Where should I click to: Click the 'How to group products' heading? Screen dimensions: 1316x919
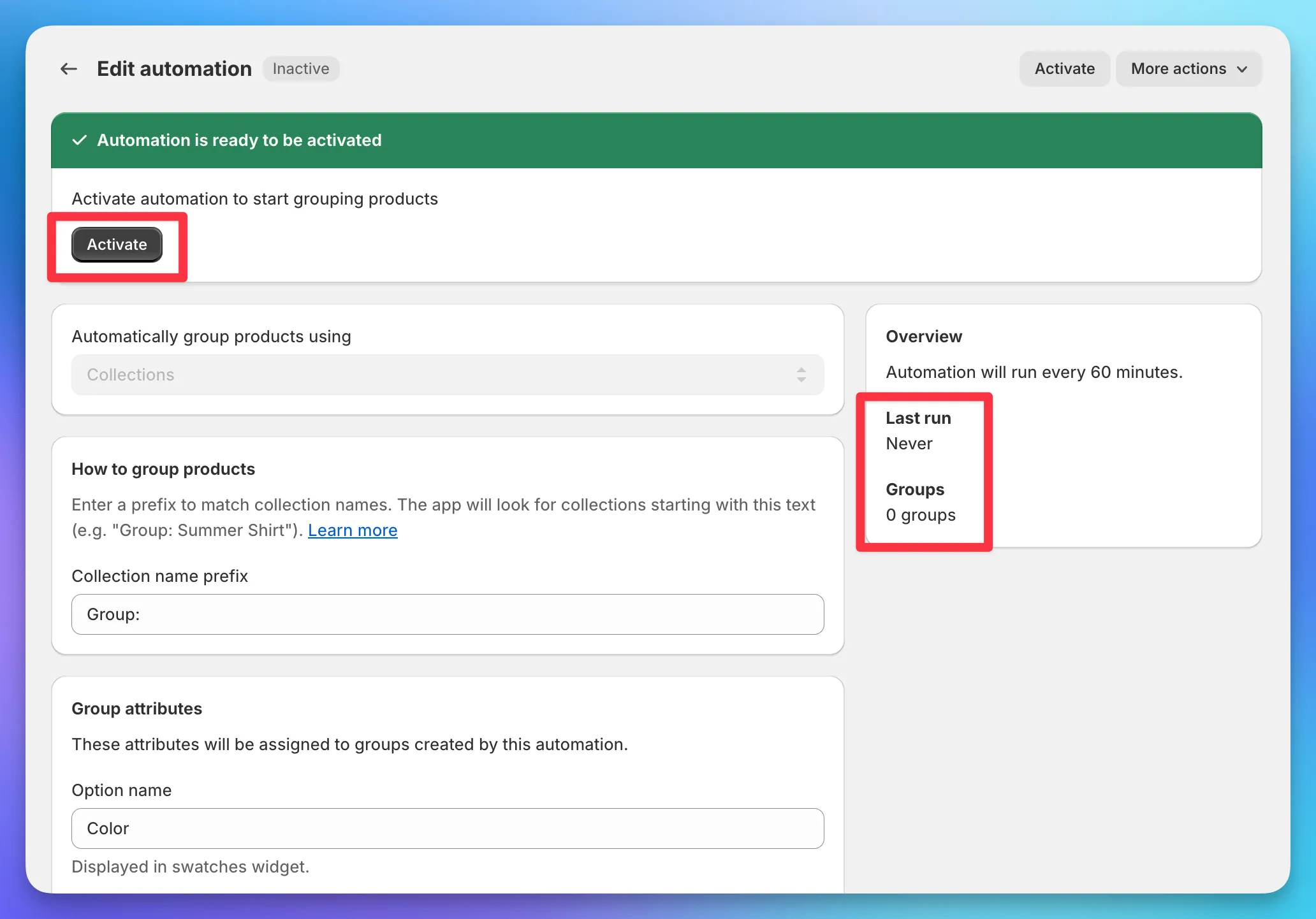tap(163, 469)
